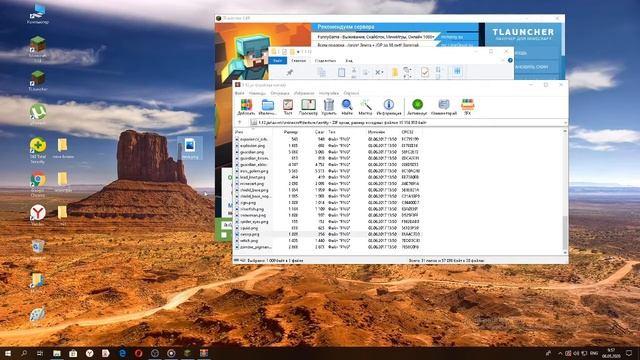Open Opera from the taskbar
Image resolution: width=640 pixels, height=360 pixels.
[x=138, y=353]
